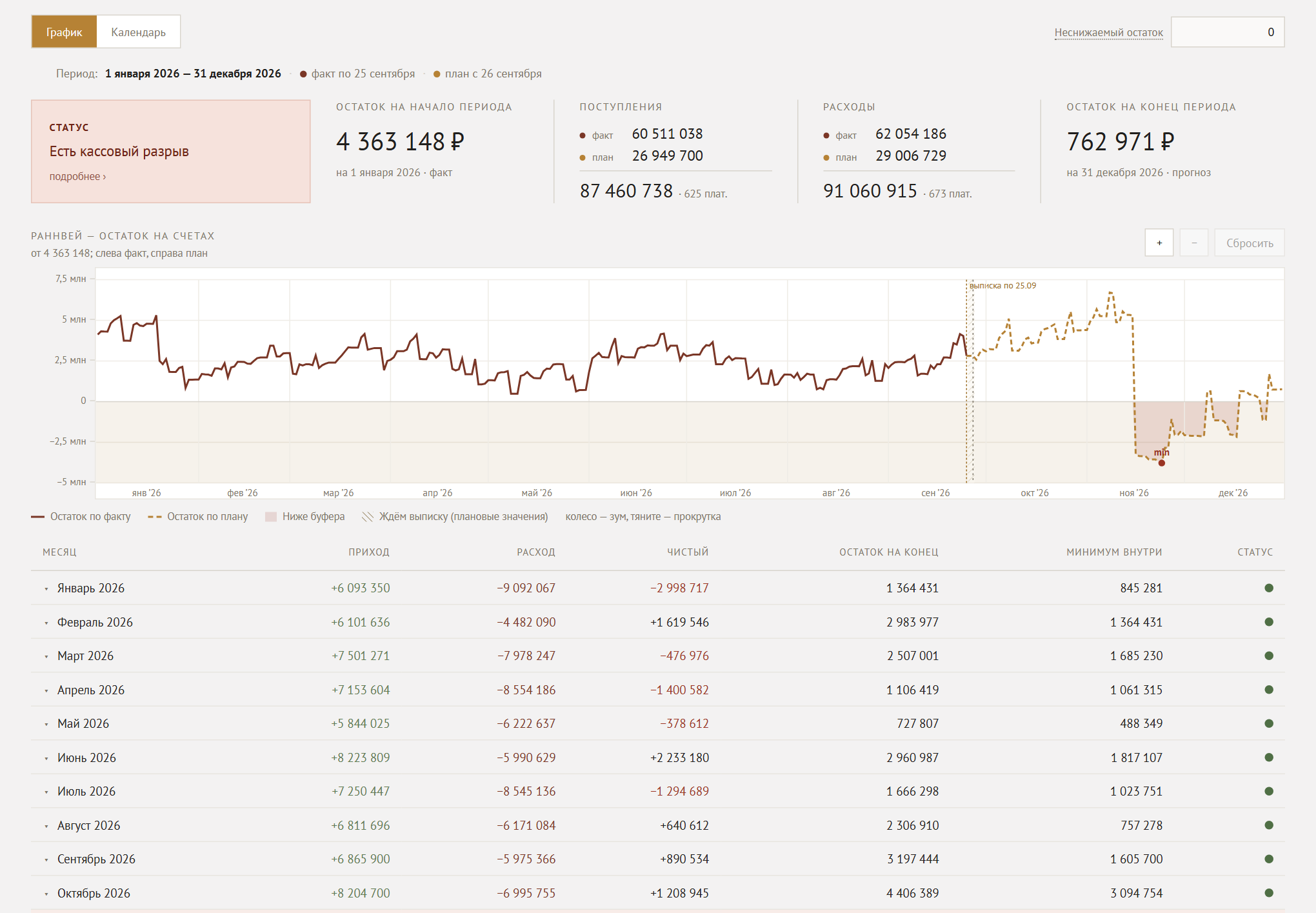
Task: Click the period 1 января 2026 — 31 декабря 2026
Action: [193, 74]
